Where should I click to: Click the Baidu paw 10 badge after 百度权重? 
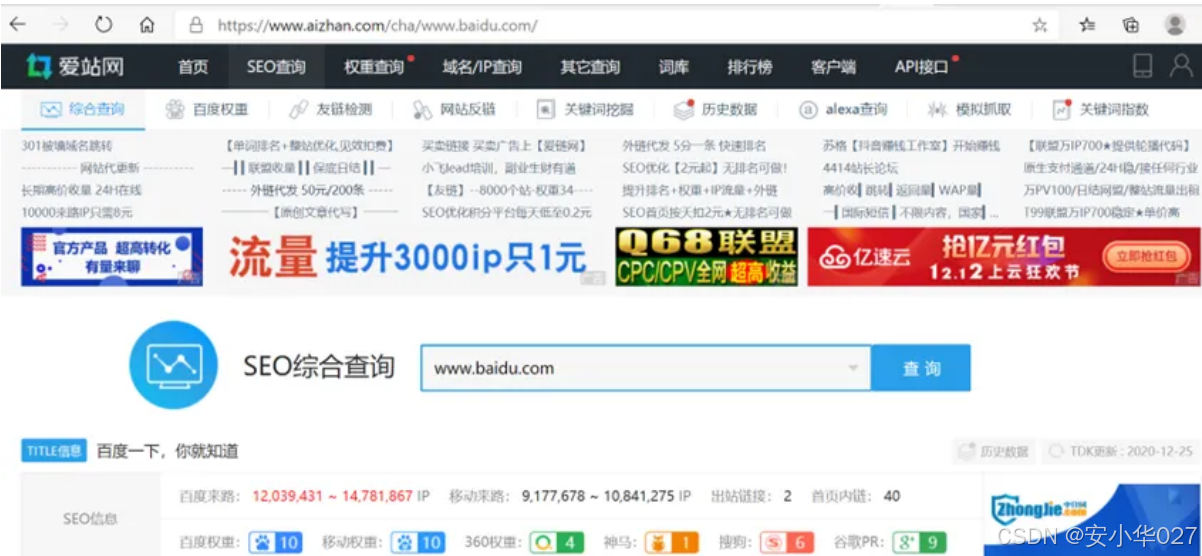[x=275, y=542]
